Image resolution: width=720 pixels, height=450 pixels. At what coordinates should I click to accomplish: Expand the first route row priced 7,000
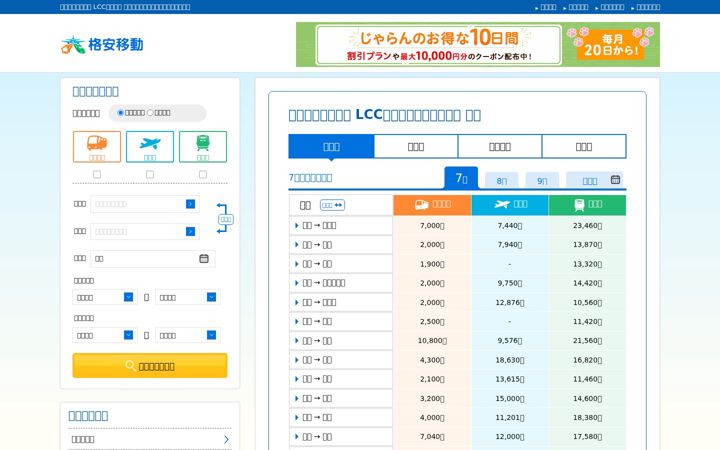point(341,225)
